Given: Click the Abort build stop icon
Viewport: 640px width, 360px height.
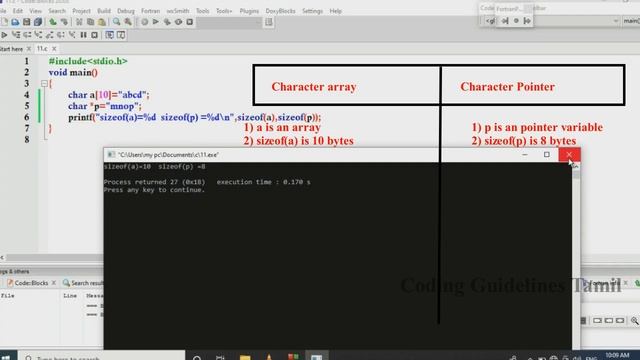Looking at the screenshot, I should [190, 22].
